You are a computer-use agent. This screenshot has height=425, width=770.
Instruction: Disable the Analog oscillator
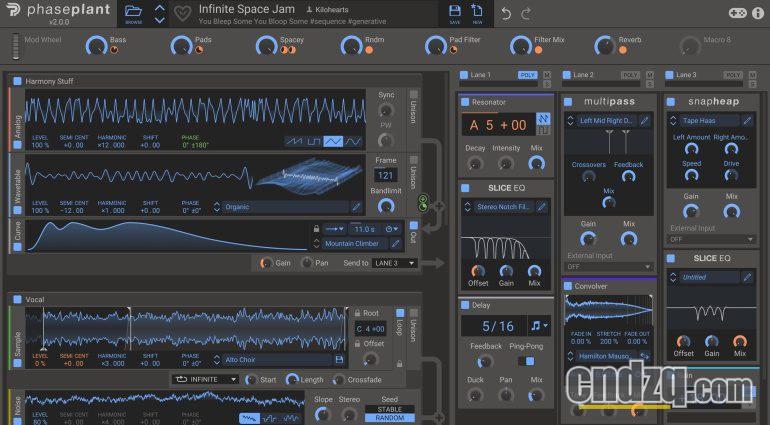click(18, 144)
